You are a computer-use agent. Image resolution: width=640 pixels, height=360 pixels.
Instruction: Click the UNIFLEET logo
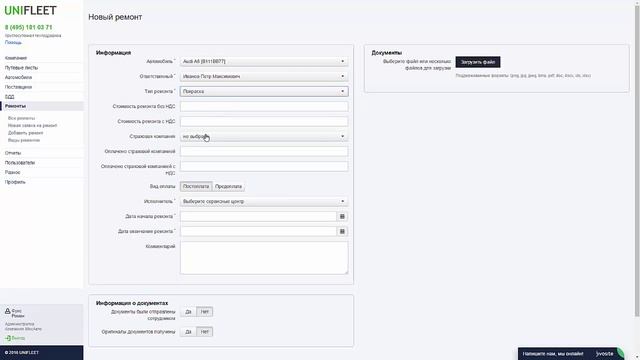coord(31,11)
